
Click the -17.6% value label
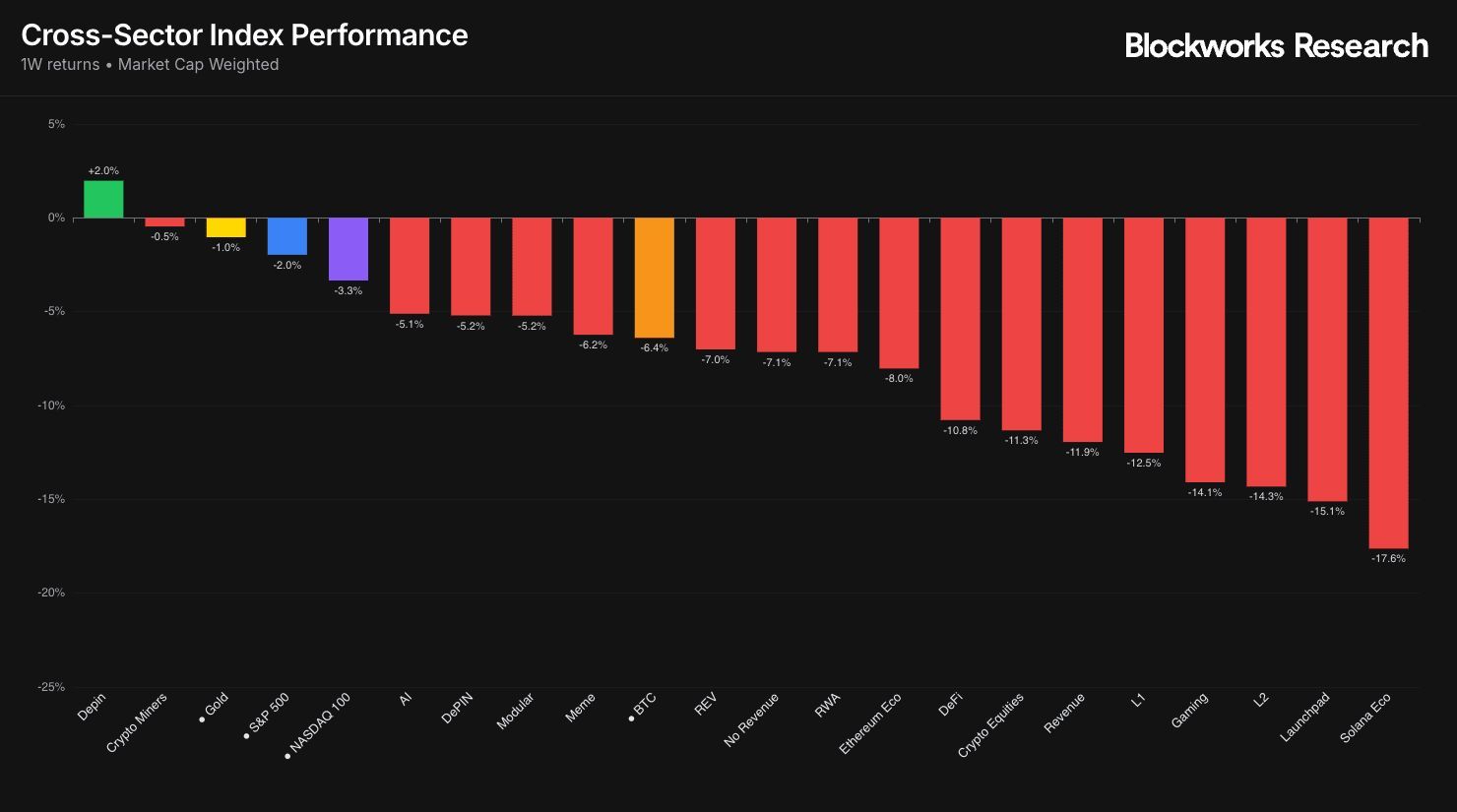click(1388, 559)
